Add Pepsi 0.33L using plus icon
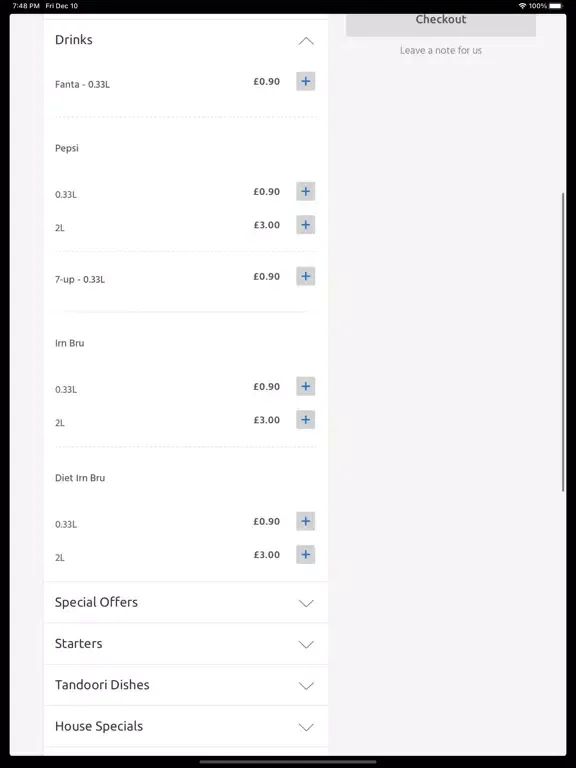576x768 pixels. click(305, 192)
